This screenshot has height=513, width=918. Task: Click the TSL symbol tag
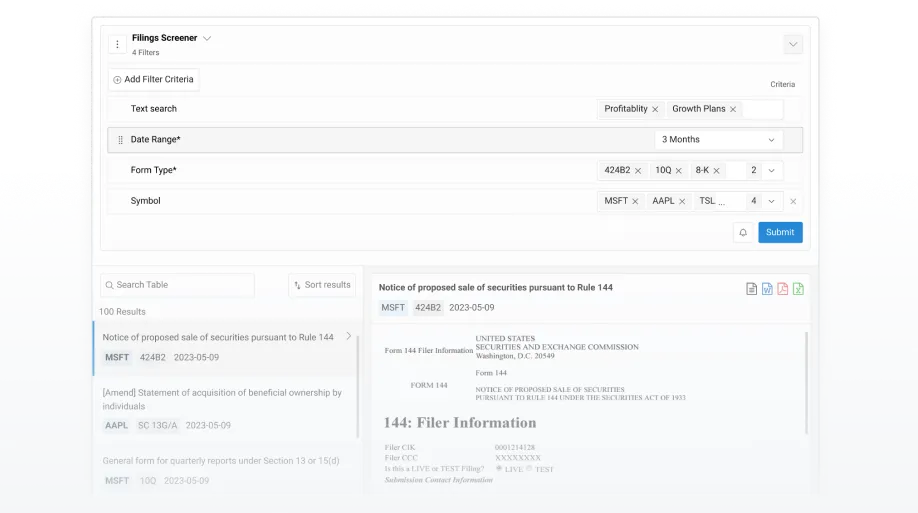tap(707, 201)
